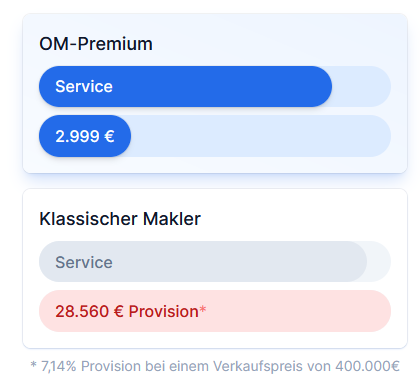
Task: Click the footnote asterisk before 7,14%
Action: coord(33,365)
